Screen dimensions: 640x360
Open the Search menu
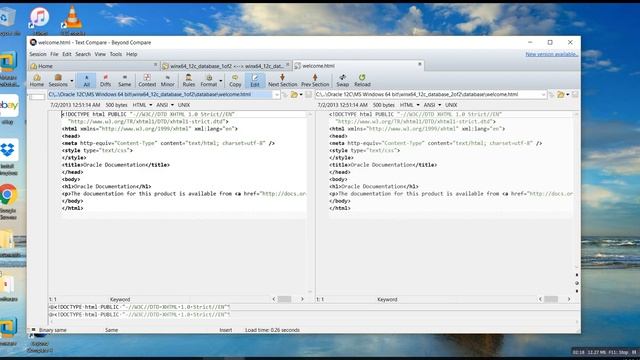coord(83,54)
